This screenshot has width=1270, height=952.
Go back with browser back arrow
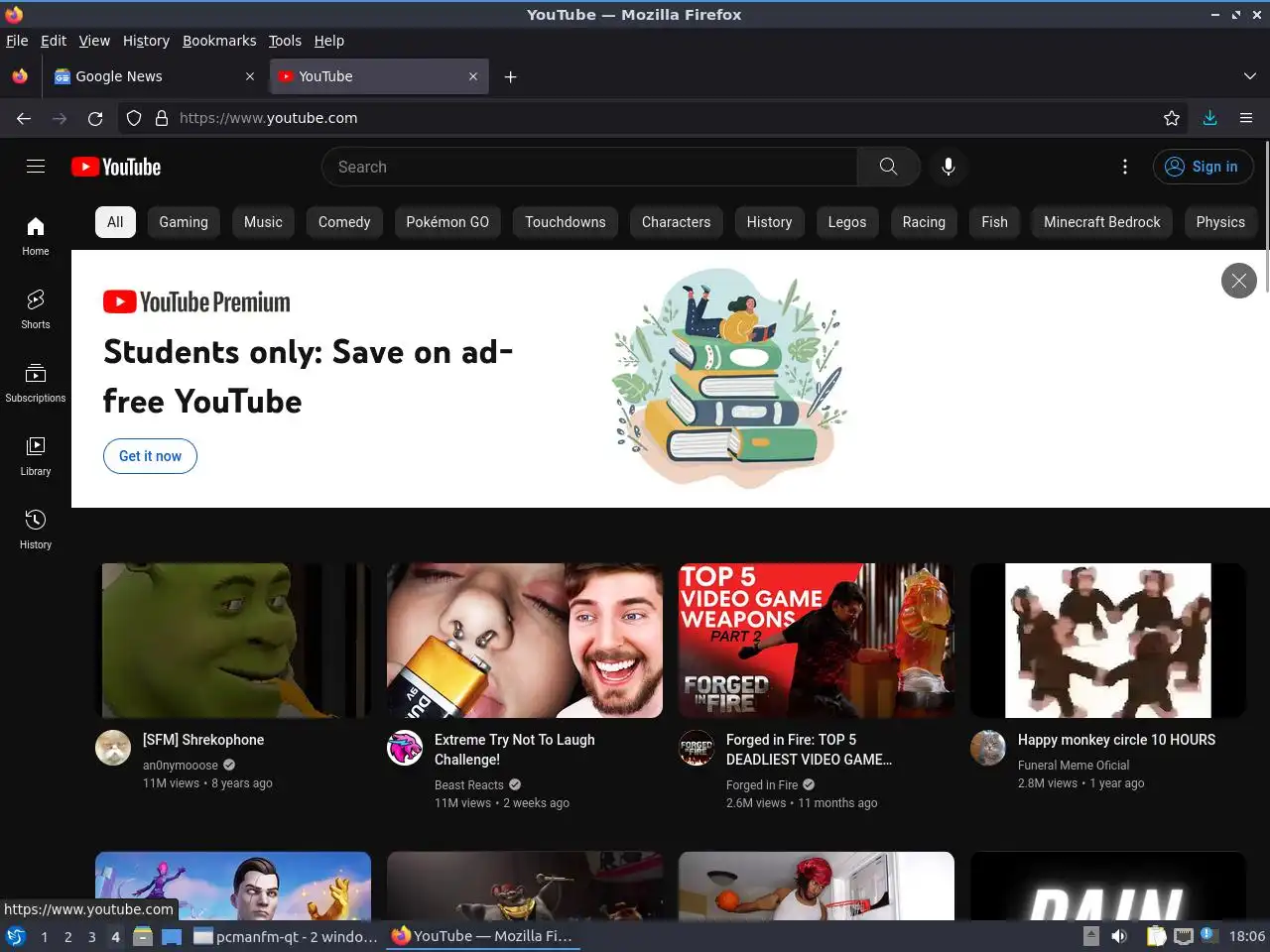[x=24, y=118]
